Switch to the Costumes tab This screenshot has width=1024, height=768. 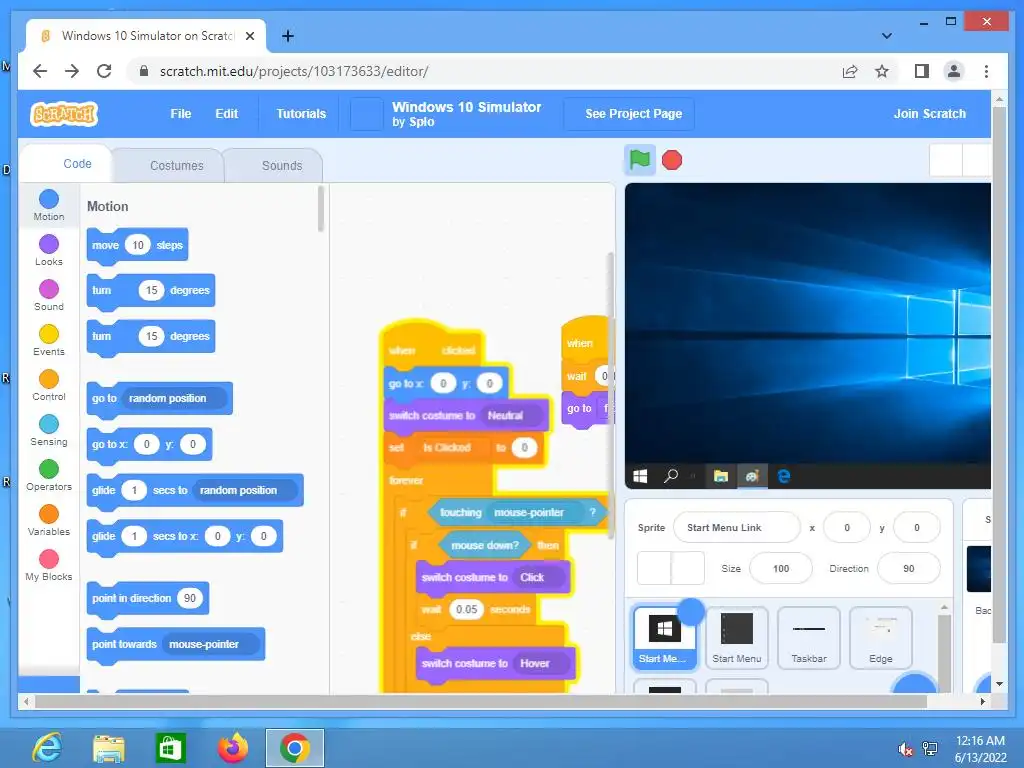click(167, 166)
